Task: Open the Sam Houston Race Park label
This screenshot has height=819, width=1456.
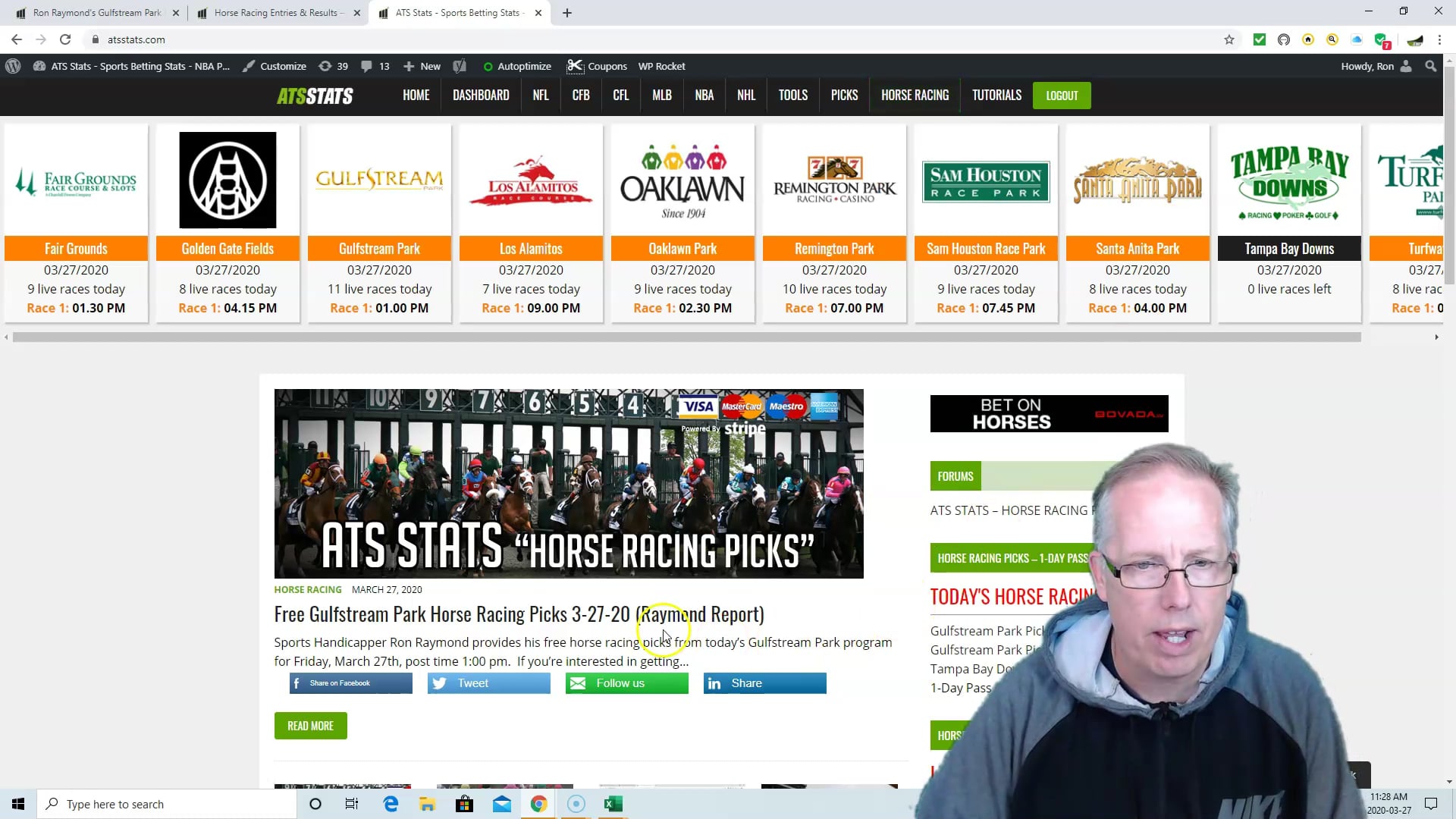Action: click(x=986, y=249)
